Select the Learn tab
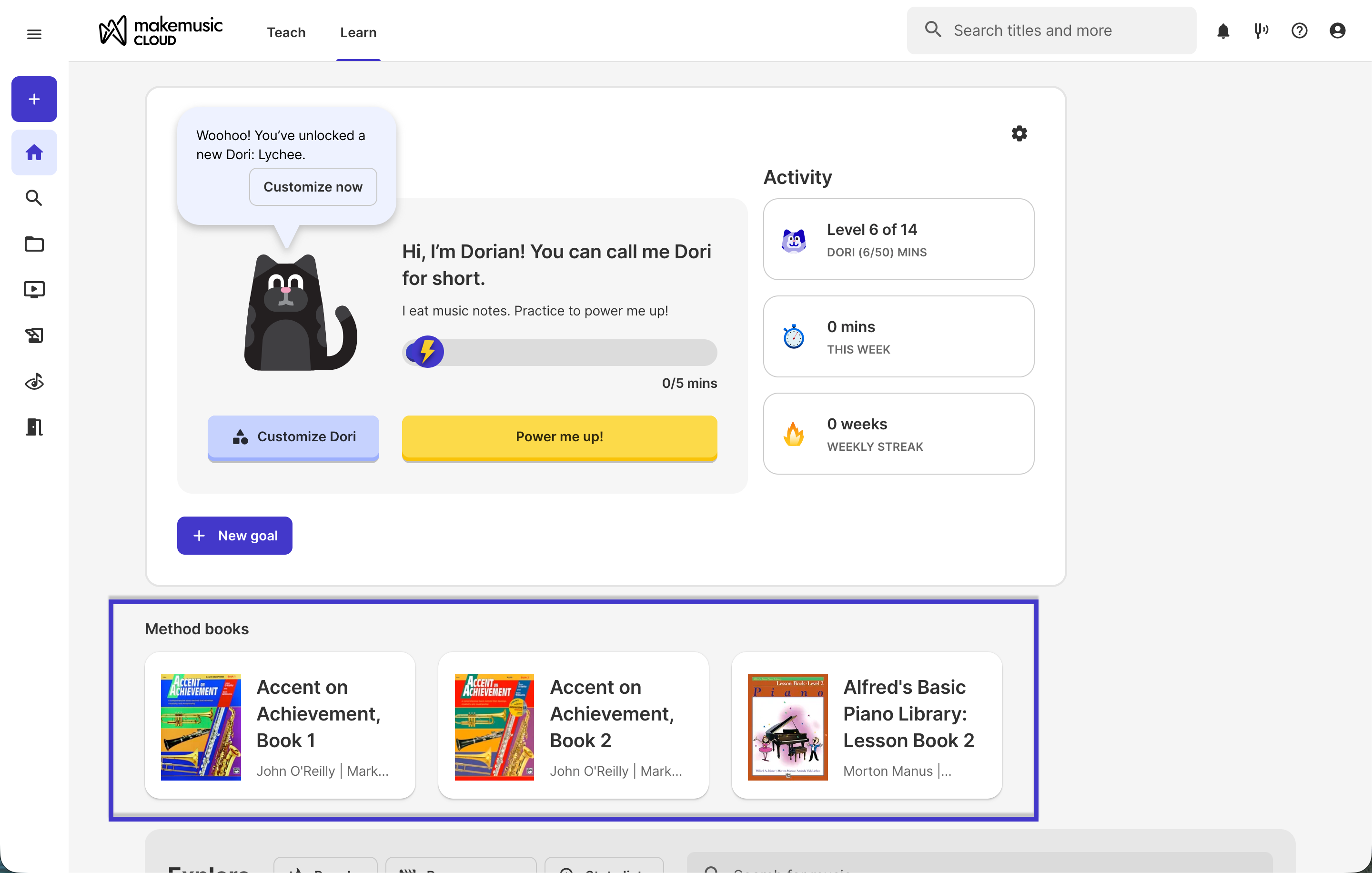Screen dimensions: 1372x873 point(358,32)
